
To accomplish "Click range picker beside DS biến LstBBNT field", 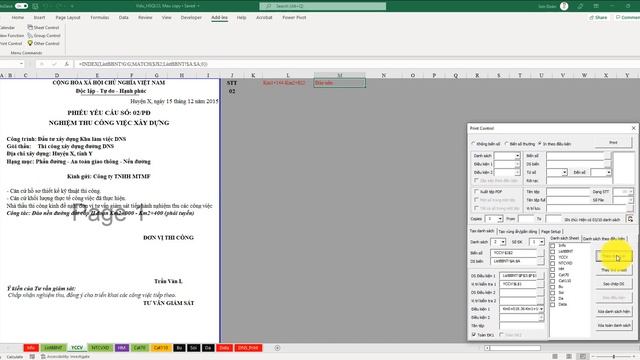I will [541, 261].
